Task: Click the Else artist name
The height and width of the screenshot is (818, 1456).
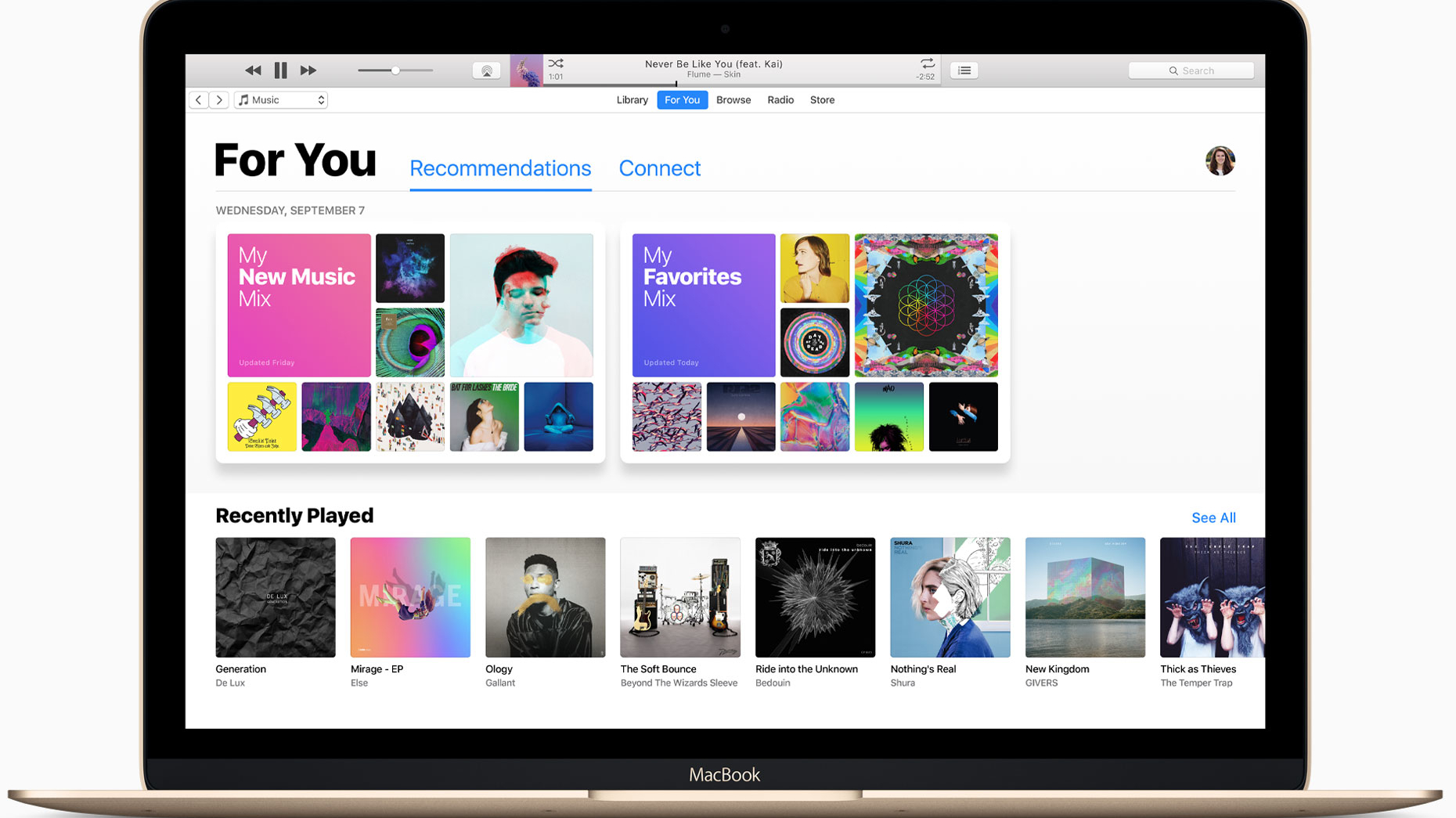Action: 359,683
